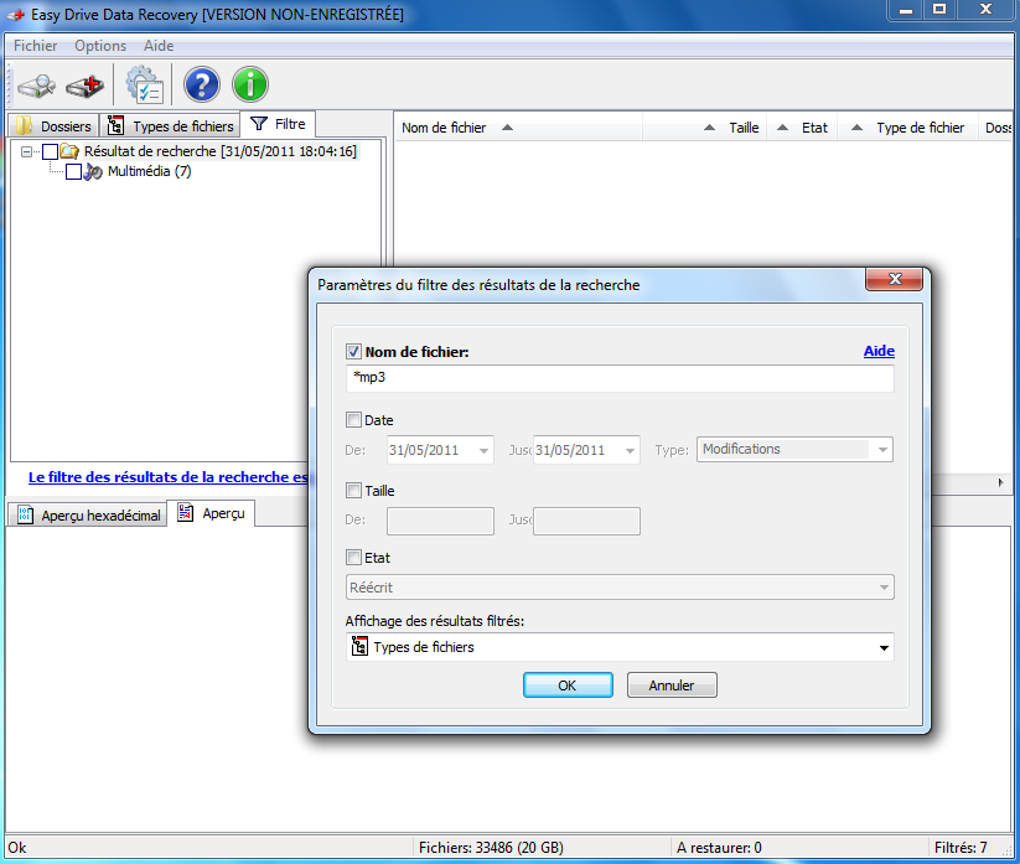Select the Multimédia (7) tree item

(x=150, y=172)
